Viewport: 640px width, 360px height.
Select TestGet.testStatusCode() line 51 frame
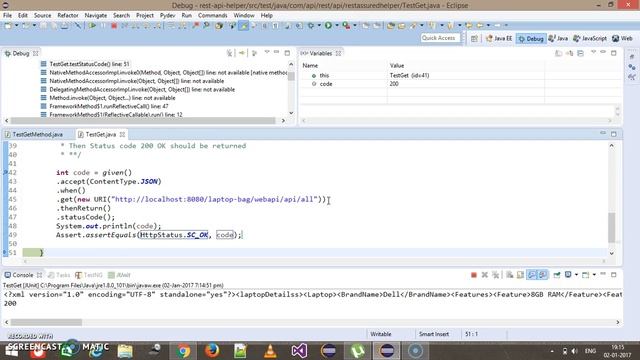pos(89,64)
